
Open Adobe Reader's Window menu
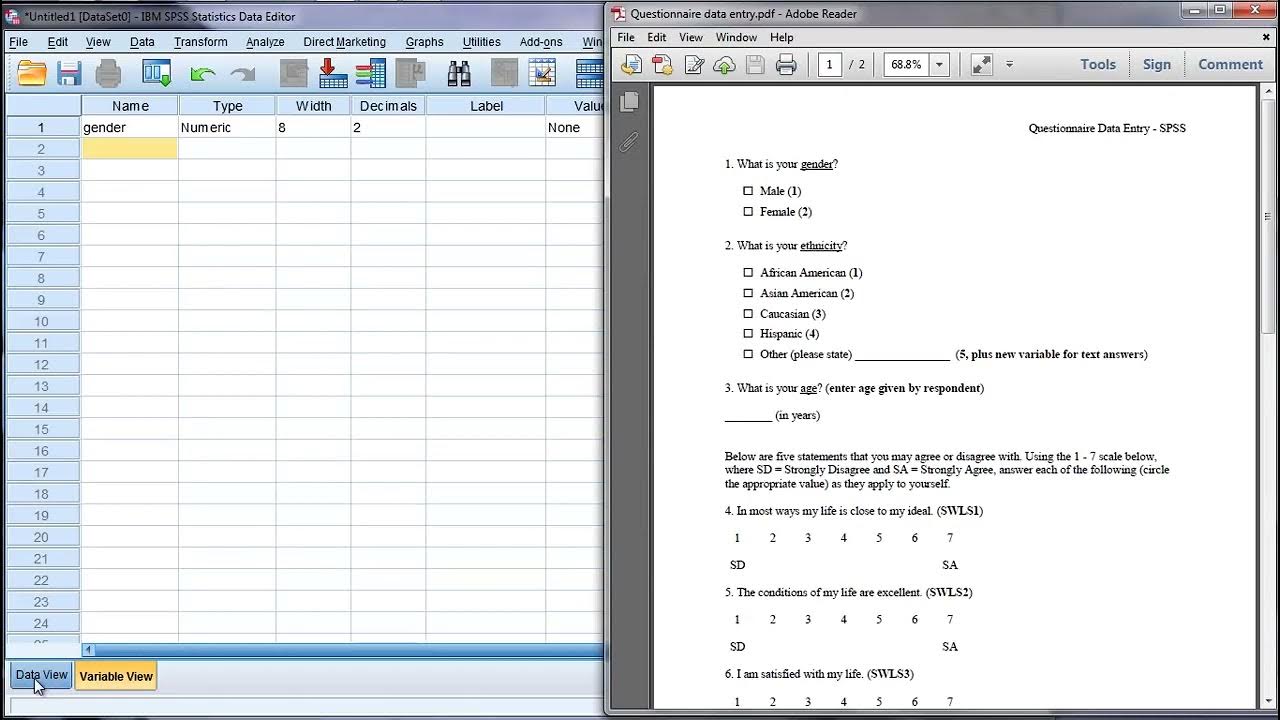(x=736, y=37)
